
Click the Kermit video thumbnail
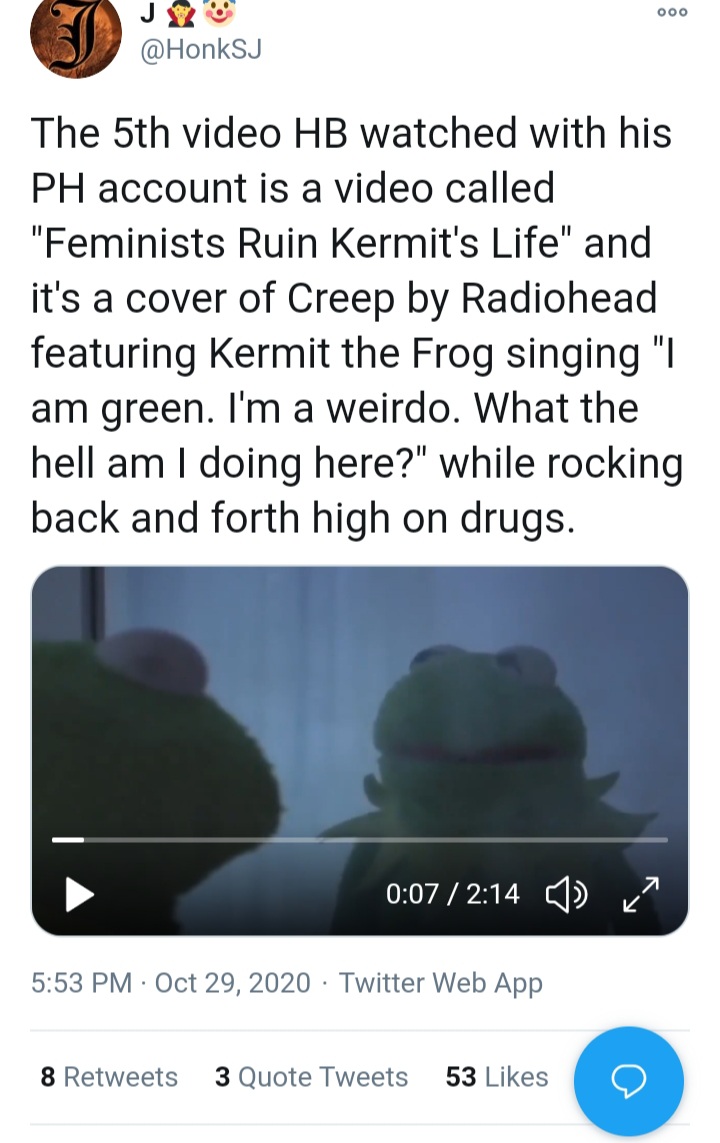(x=359, y=751)
